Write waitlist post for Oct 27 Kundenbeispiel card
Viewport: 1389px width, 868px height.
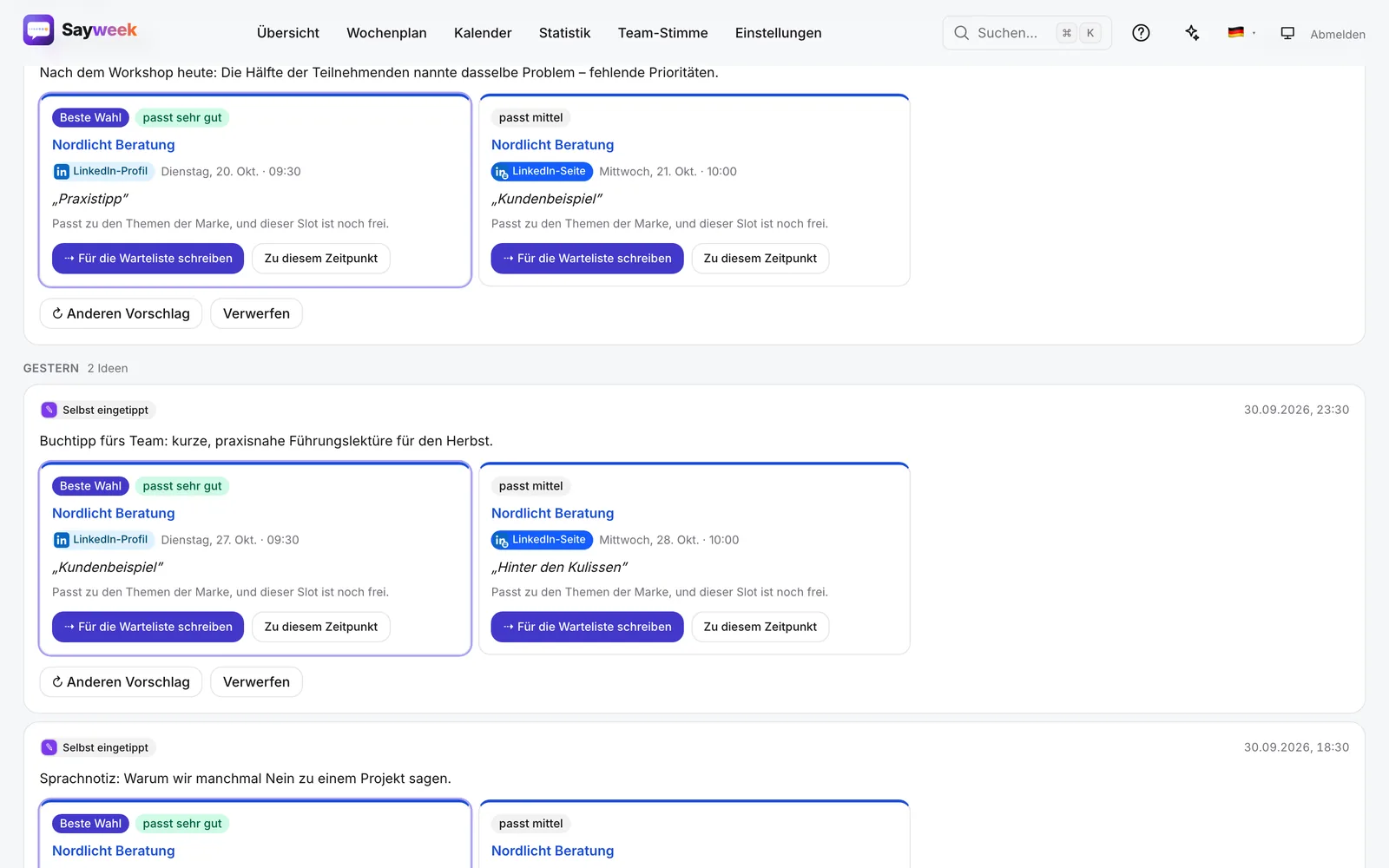pyautogui.click(x=148, y=627)
